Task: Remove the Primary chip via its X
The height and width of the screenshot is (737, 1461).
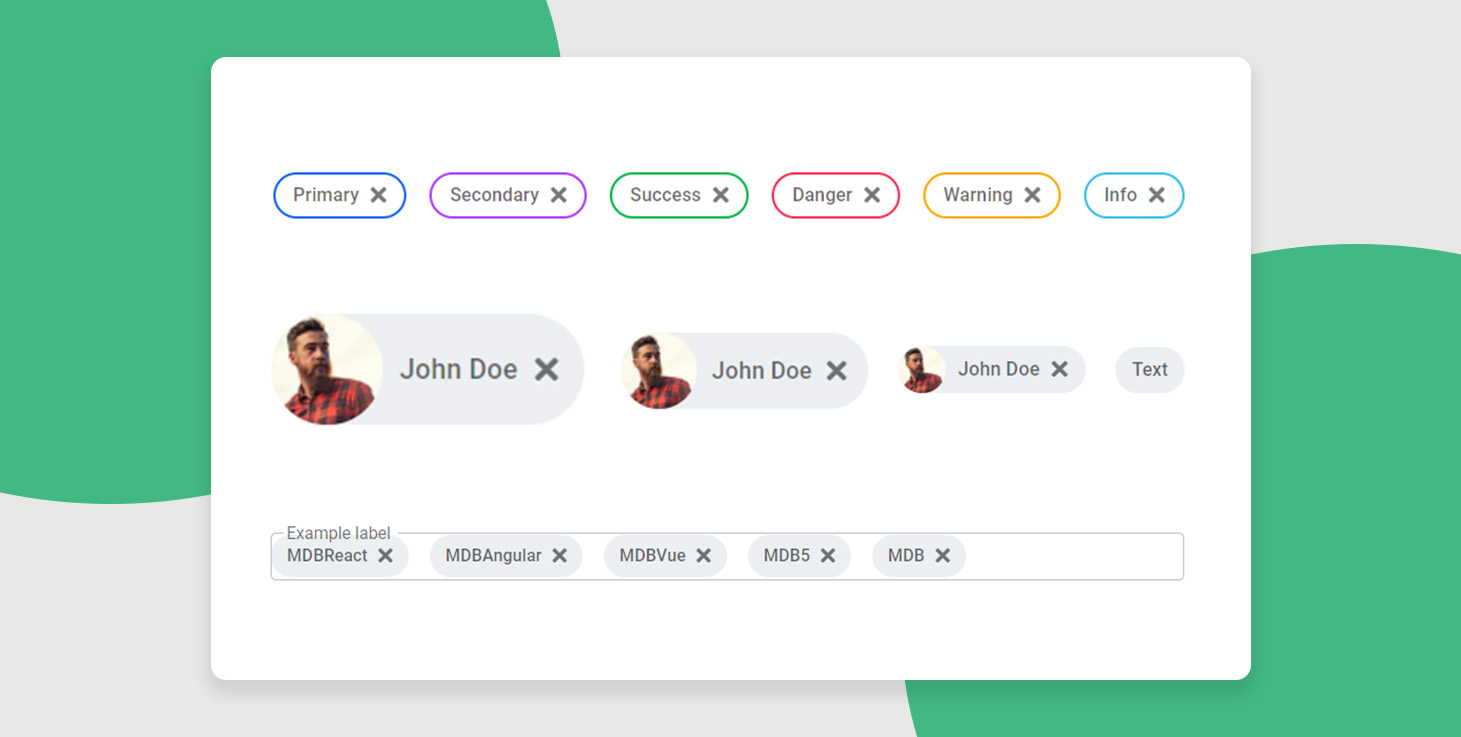Action: click(378, 195)
